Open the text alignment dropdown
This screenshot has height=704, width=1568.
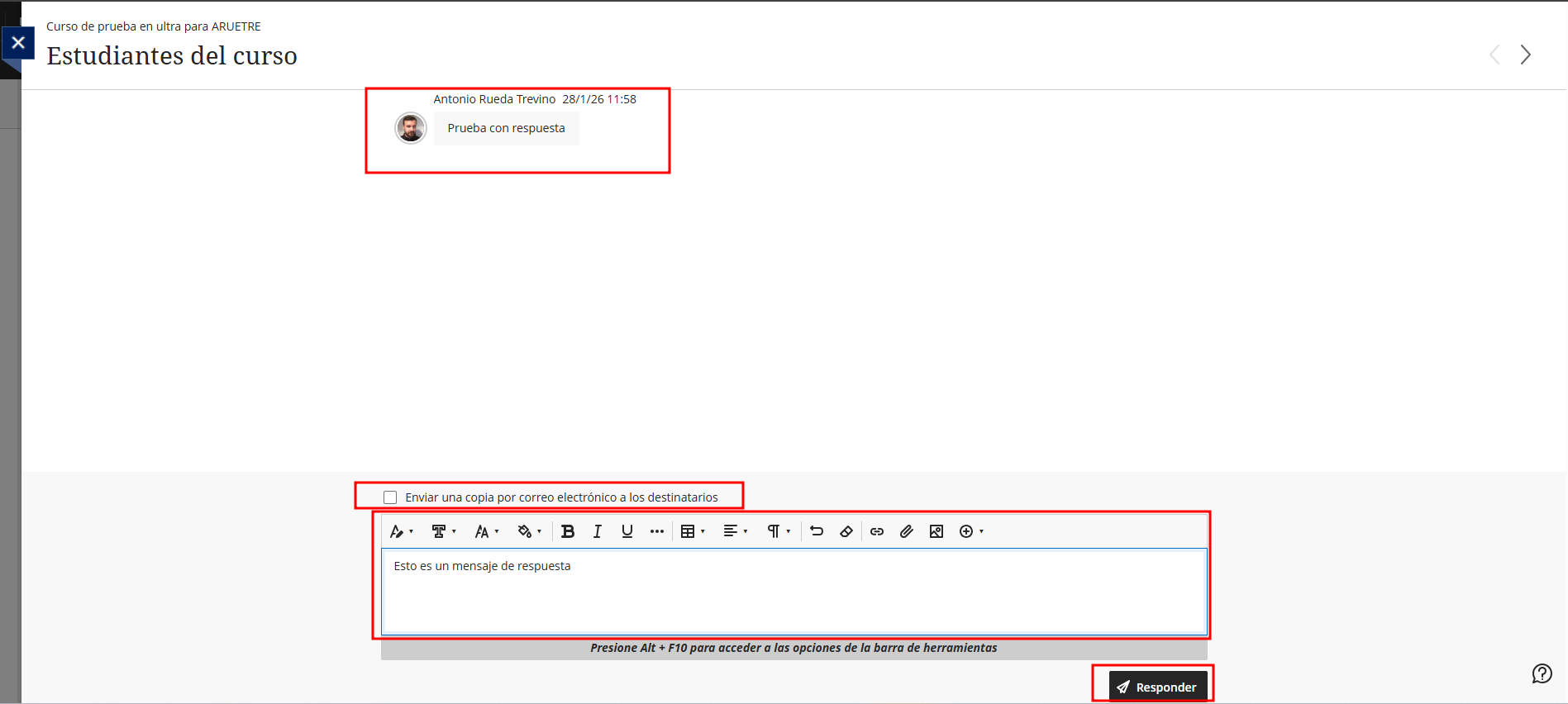pyautogui.click(x=735, y=531)
